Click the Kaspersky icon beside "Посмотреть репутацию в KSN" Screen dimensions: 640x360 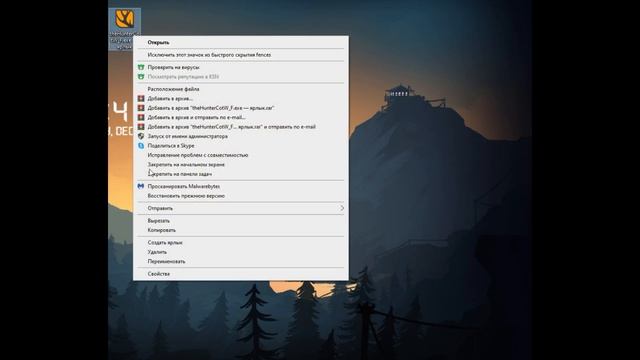(141, 77)
